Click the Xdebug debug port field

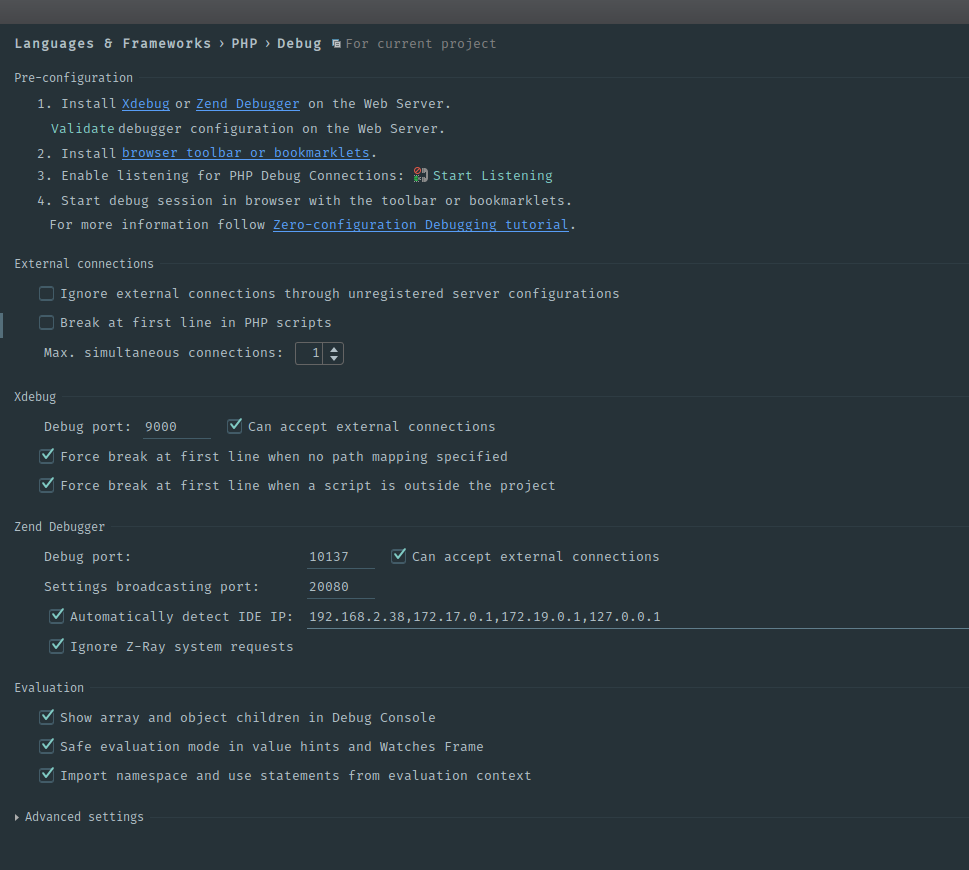coord(176,427)
